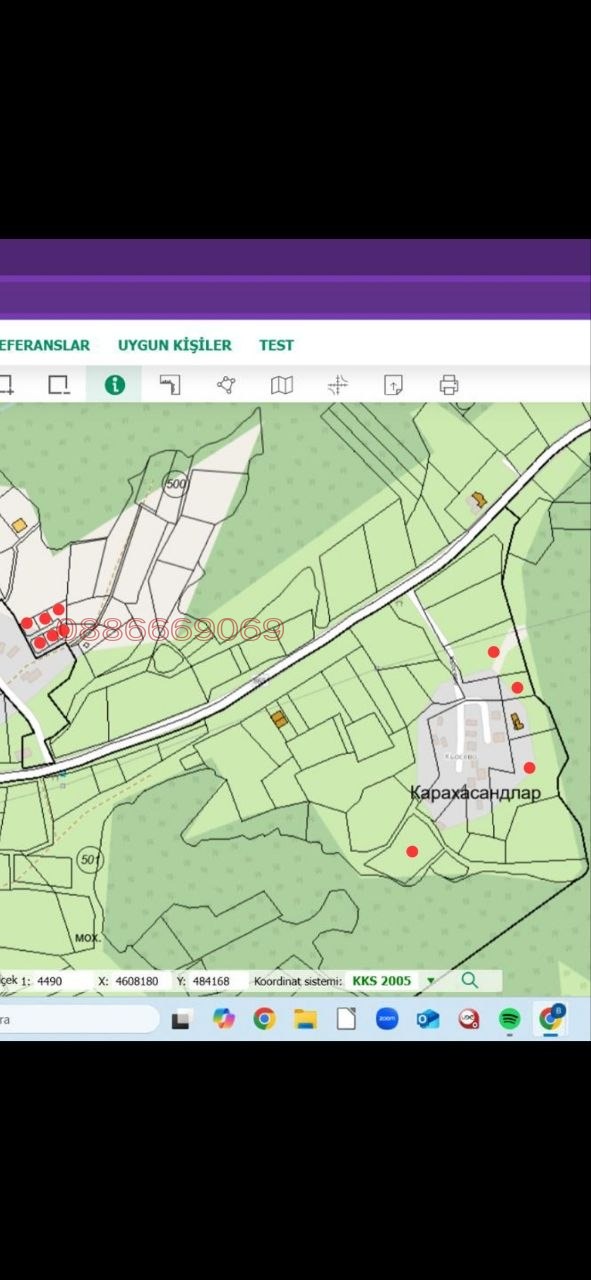Select the crosshair snapping tool
This screenshot has width=591, height=1280.
coord(338,385)
